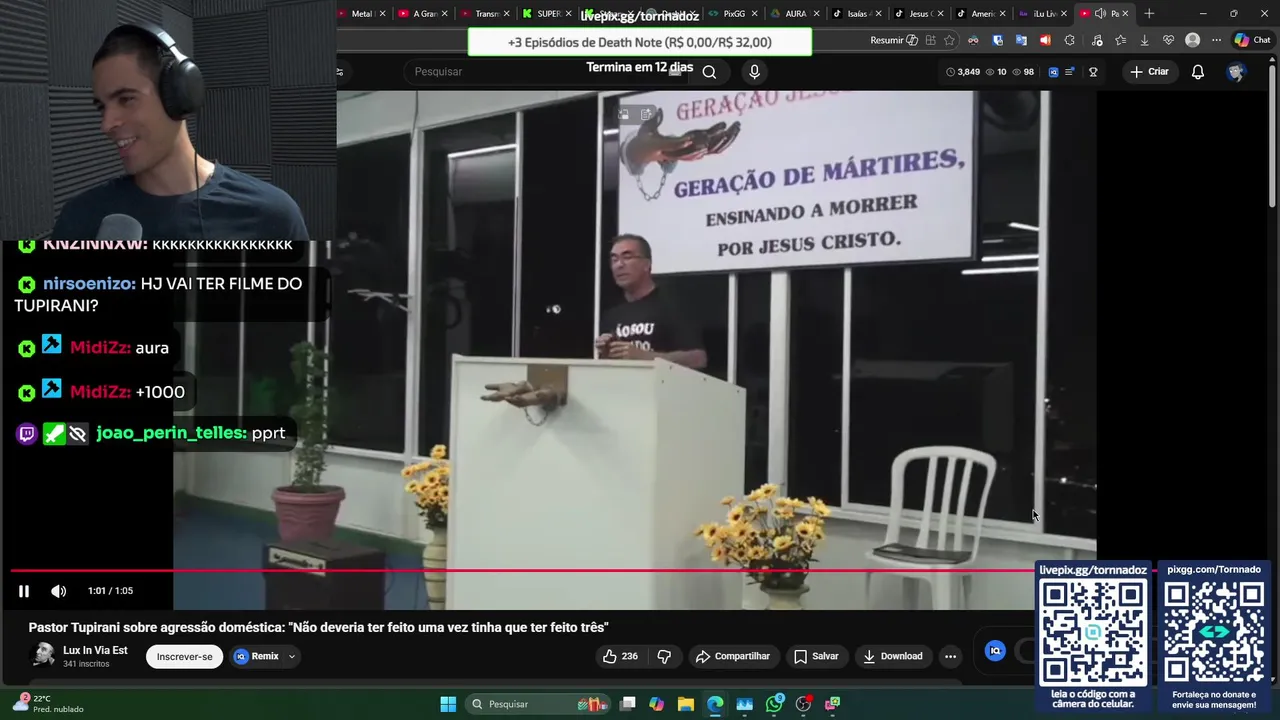Image resolution: width=1280 pixels, height=720 pixels.
Task: Click the blue IQ extension icon in header
Action: [x=1053, y=72]
